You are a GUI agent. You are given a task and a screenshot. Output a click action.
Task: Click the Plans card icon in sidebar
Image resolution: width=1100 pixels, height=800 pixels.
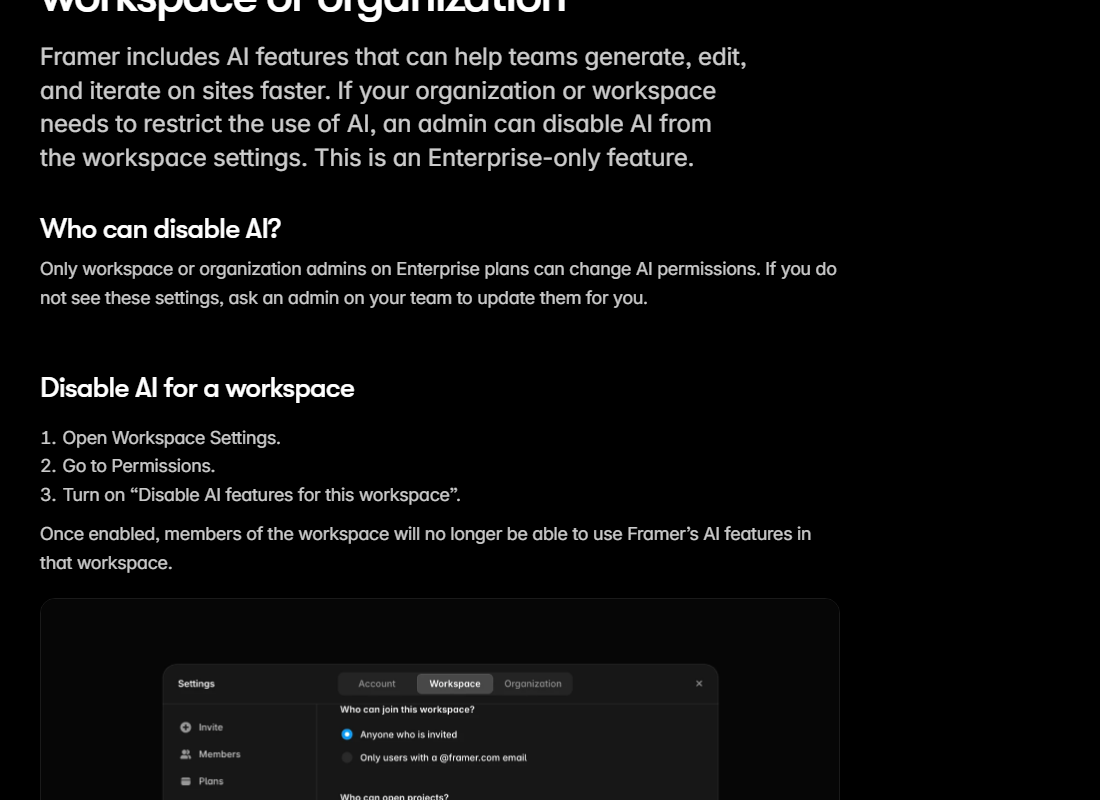click(x=185, y=781)
